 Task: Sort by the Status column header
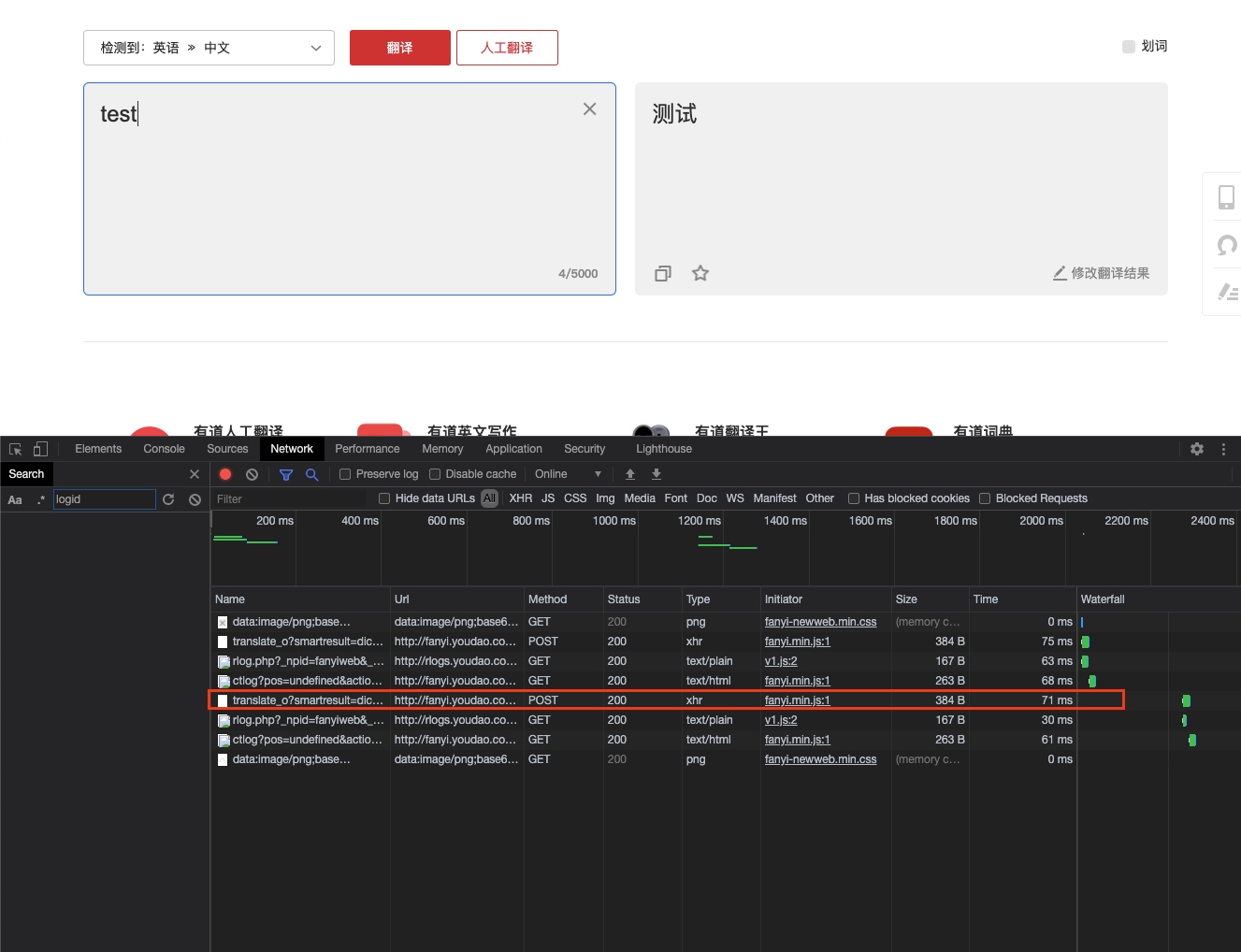pyautogui.click(x=642, y=599)
